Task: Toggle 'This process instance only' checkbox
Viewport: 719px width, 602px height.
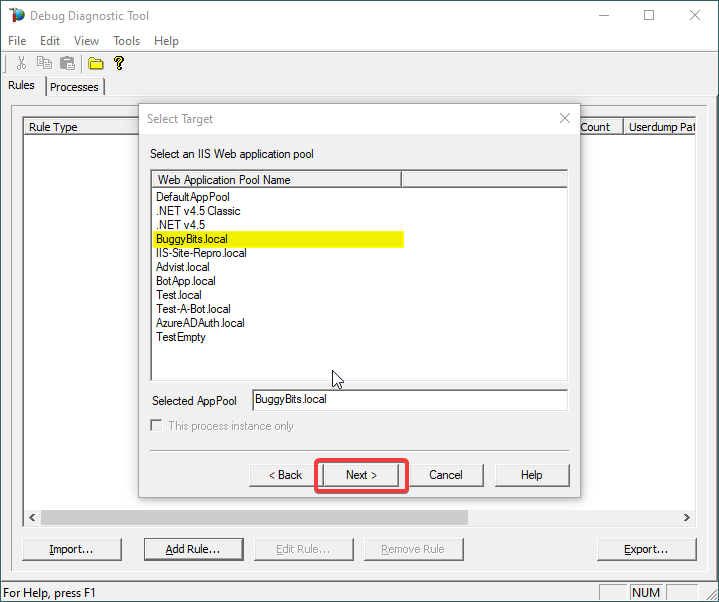Action: pyautogui.click(x=156, y=426)
